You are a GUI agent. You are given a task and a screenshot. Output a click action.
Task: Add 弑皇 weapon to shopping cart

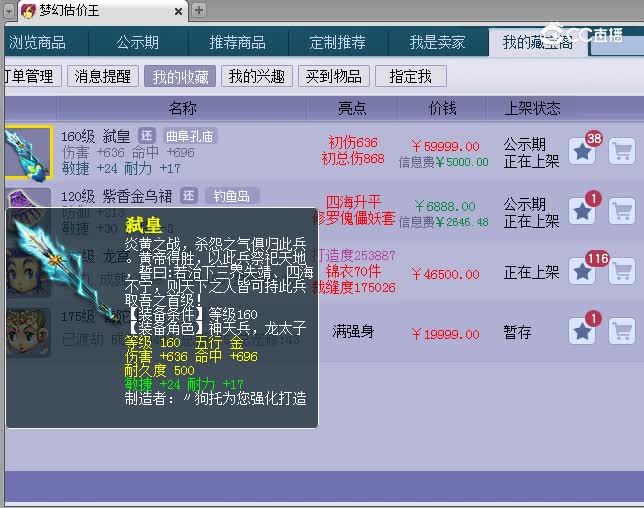point(622,152)
